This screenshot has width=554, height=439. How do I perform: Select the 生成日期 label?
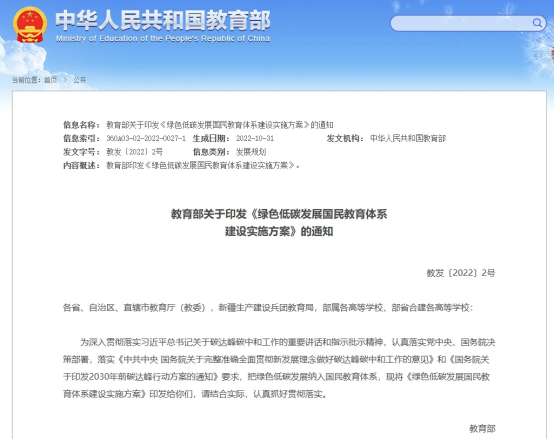coord(211,138)
